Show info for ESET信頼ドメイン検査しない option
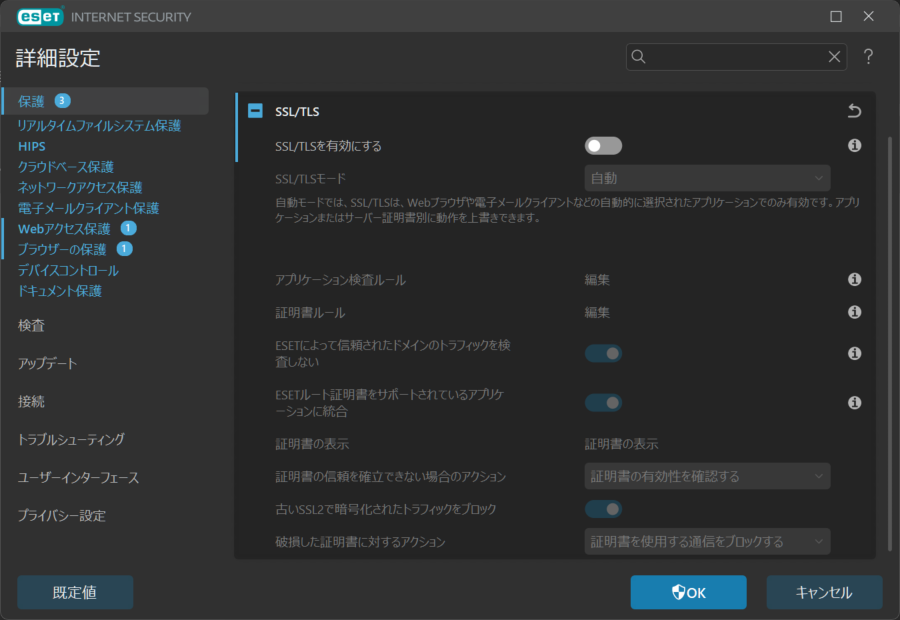The width and height of the screenshot is (900, 620). tap(854, 354)
